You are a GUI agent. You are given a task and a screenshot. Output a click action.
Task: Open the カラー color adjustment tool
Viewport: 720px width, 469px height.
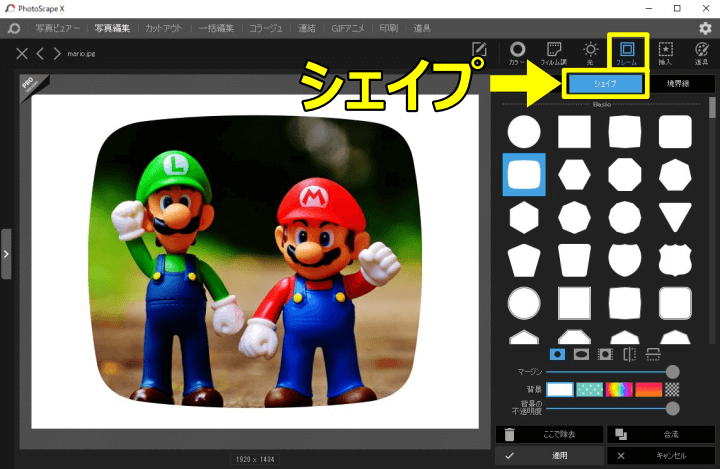coord(517,53)
